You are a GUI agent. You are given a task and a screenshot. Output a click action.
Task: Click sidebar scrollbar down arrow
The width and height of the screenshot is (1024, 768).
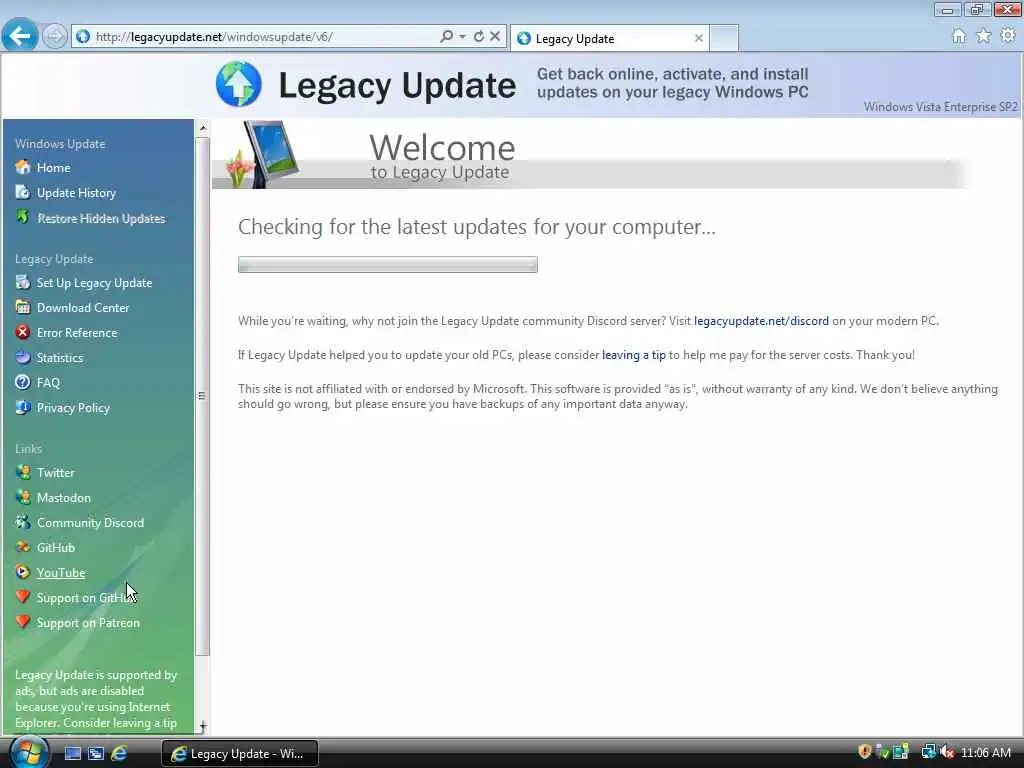tap(202, 726)
